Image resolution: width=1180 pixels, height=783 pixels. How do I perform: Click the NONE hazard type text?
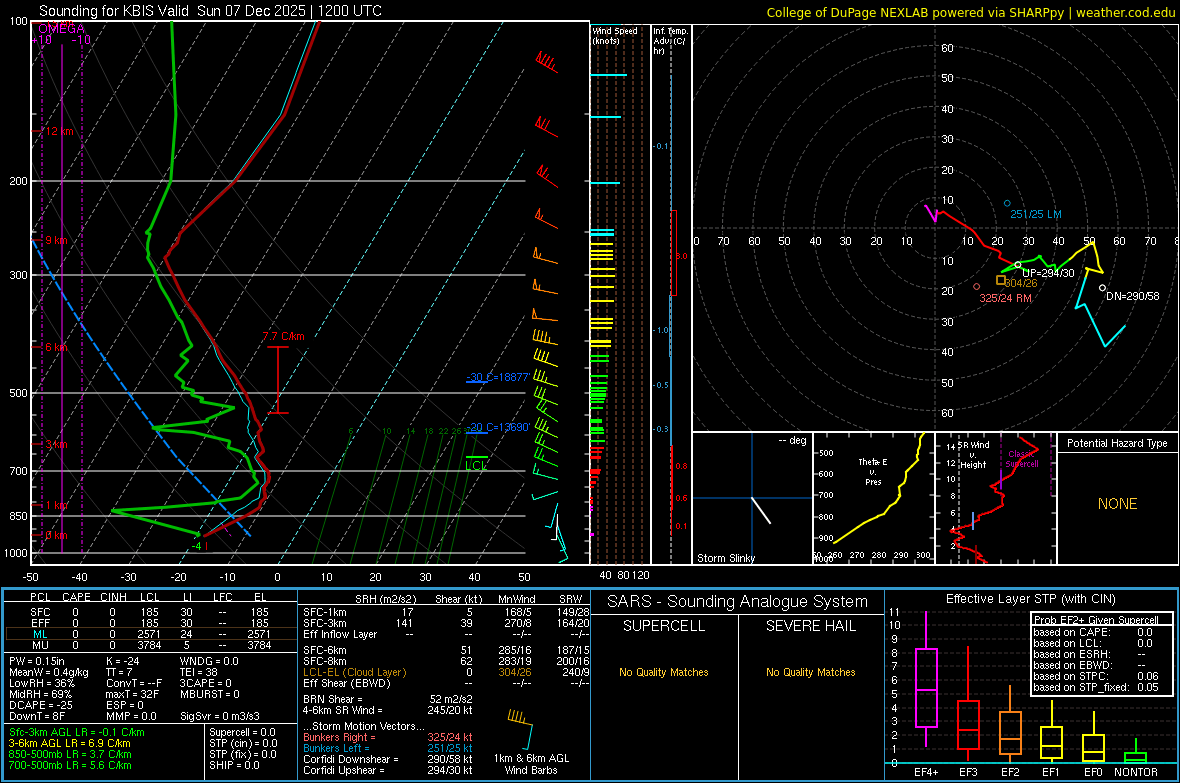1117,504
